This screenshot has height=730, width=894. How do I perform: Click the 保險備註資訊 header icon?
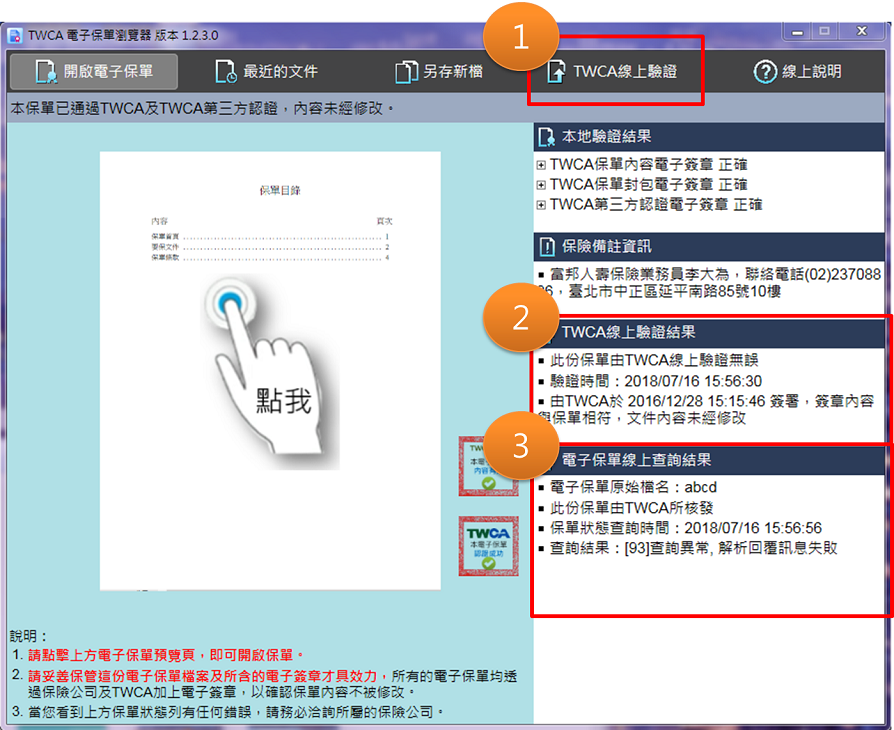(x=547, y=246)
